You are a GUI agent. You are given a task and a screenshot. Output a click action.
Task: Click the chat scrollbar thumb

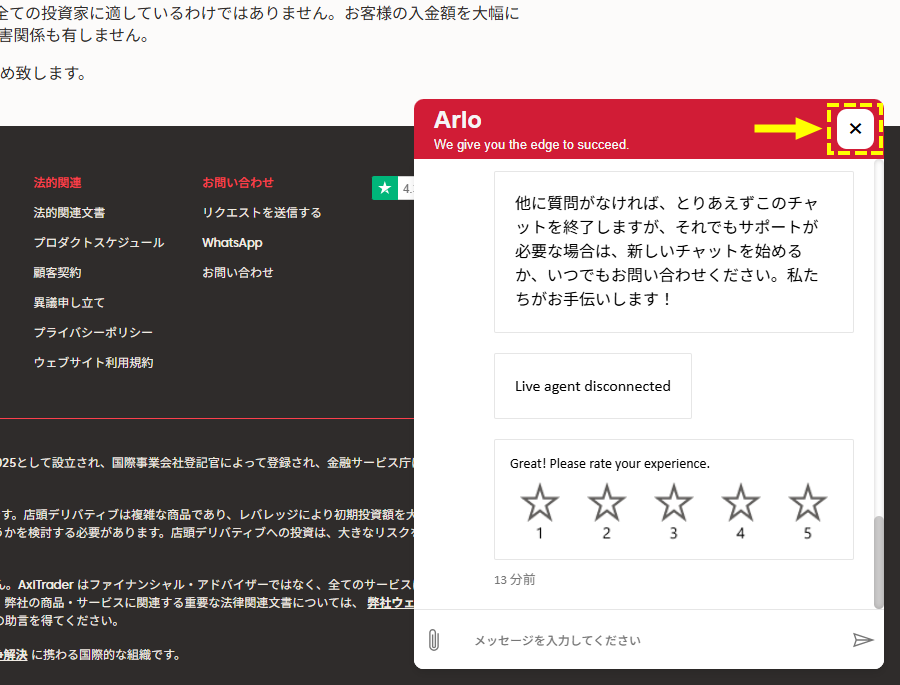coord(878,562)
